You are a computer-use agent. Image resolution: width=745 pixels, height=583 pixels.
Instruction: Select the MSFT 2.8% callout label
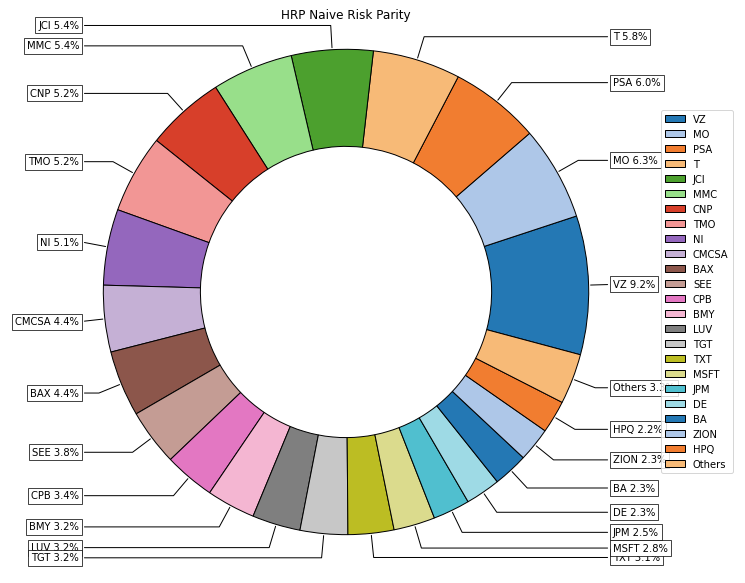640,548
